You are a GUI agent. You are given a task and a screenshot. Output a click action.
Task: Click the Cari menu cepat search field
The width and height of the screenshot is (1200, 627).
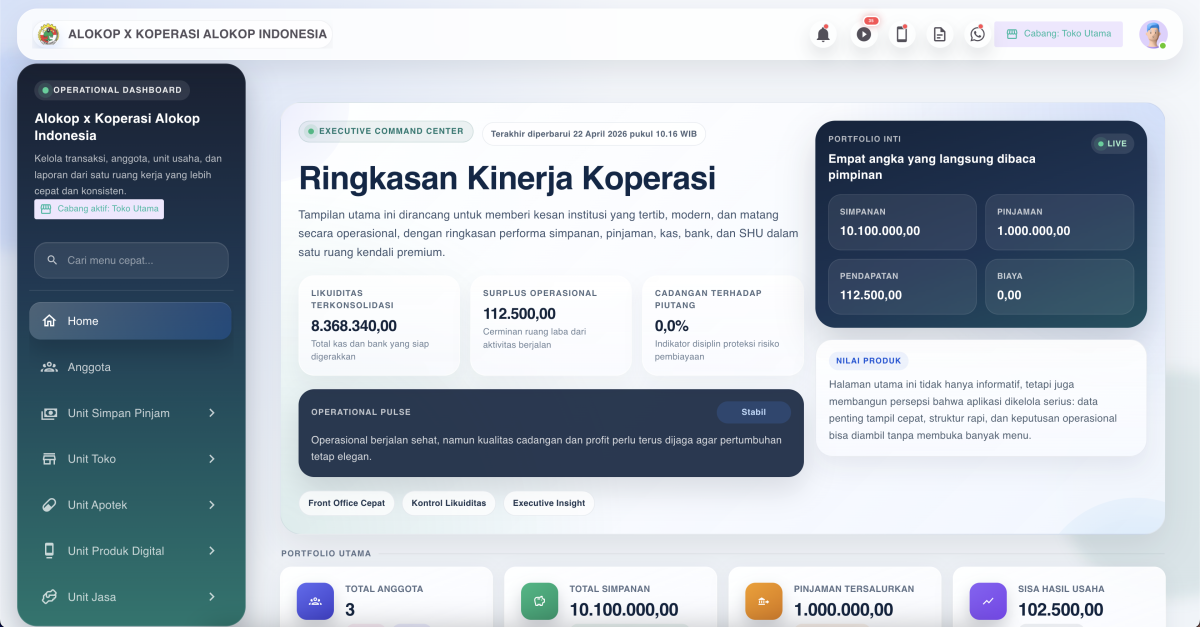click(x=131, y=260)
